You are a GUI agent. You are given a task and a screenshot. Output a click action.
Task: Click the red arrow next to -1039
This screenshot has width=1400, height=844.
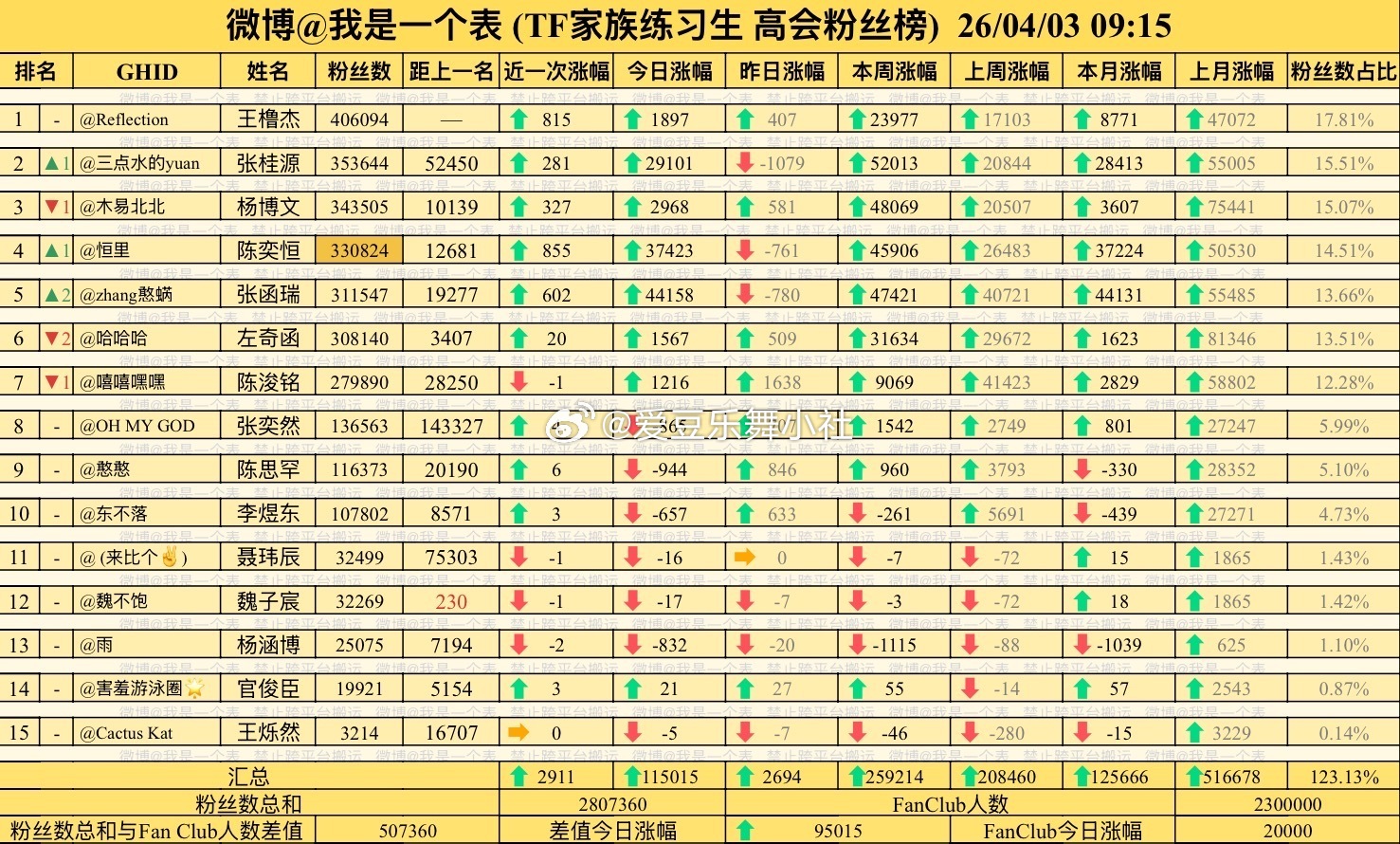pos(1082,645)
